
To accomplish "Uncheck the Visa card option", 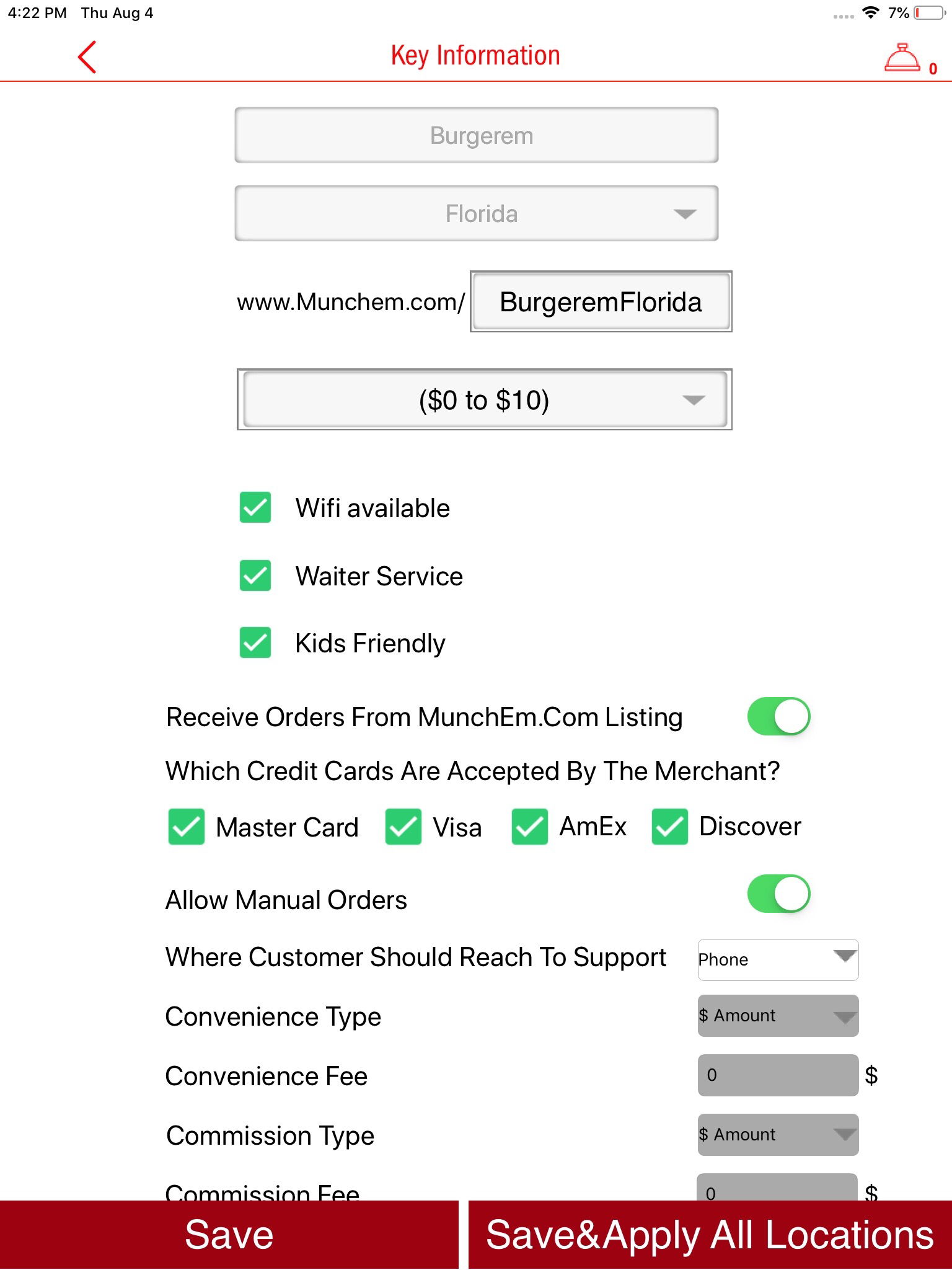I will [403, 827].
